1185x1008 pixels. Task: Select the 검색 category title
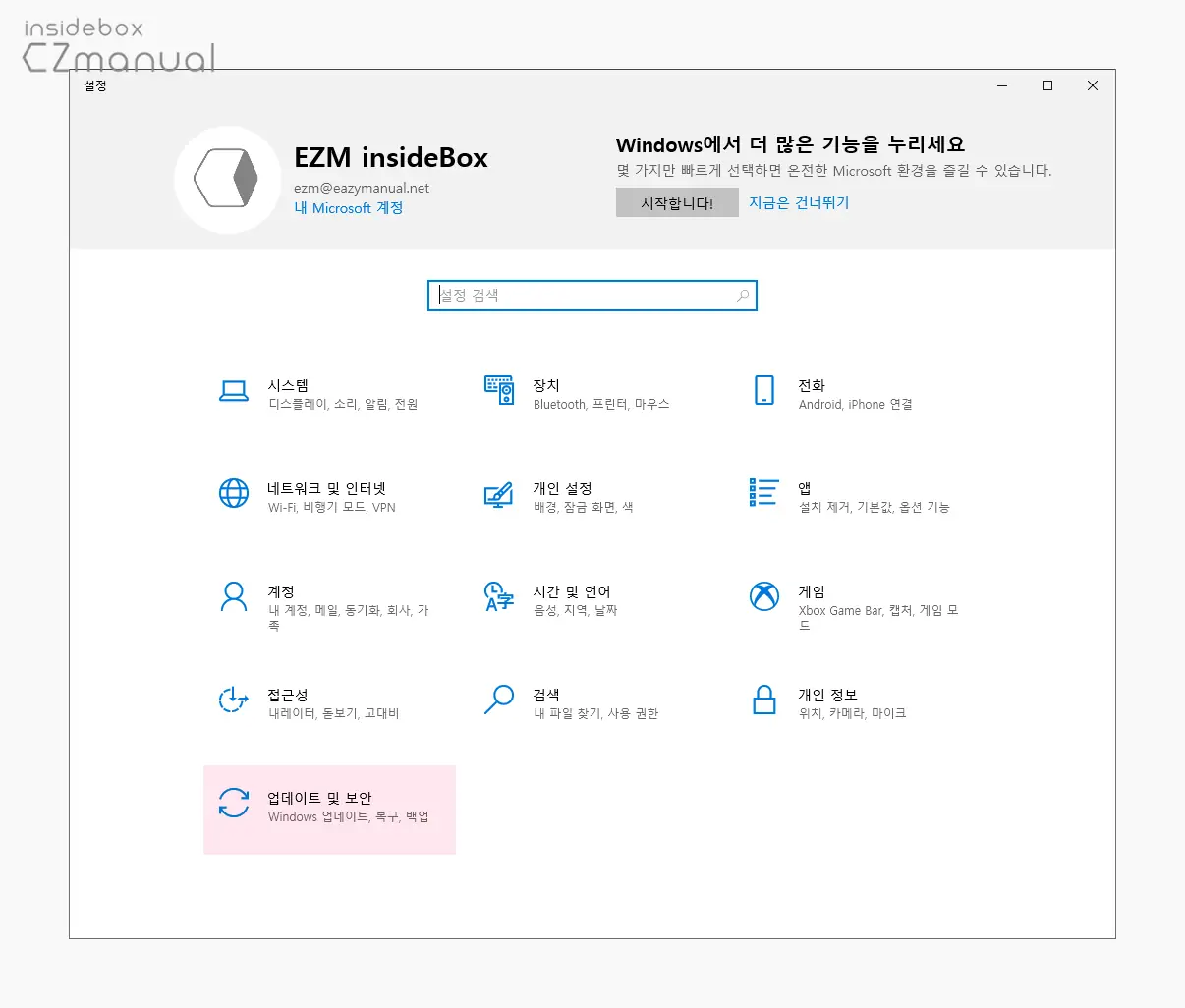(x=546, y=695)
